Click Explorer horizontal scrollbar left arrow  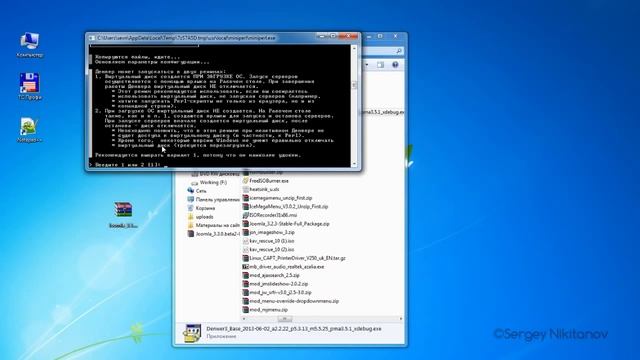pos(244,318)
